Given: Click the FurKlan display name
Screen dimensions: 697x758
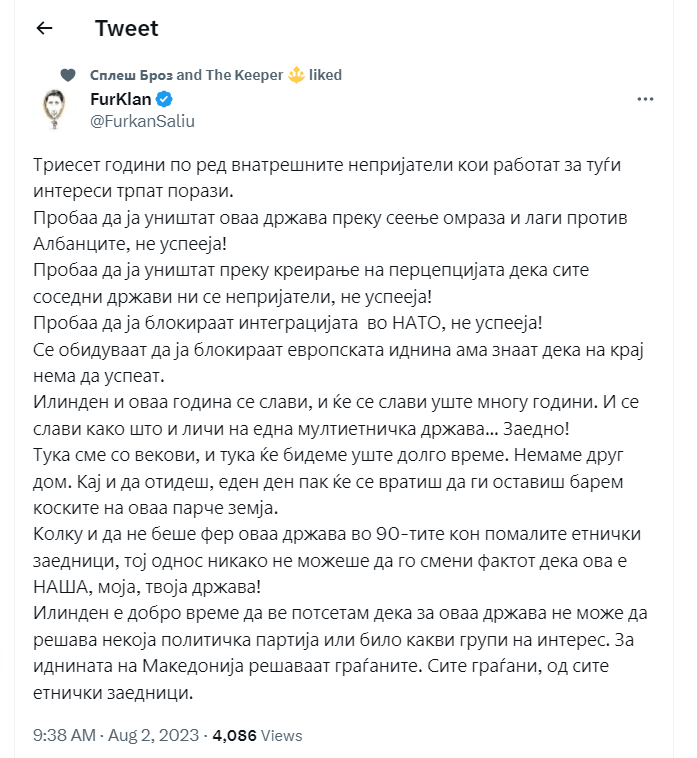Looking at the screenshot, I should click(x=121, y=99).
